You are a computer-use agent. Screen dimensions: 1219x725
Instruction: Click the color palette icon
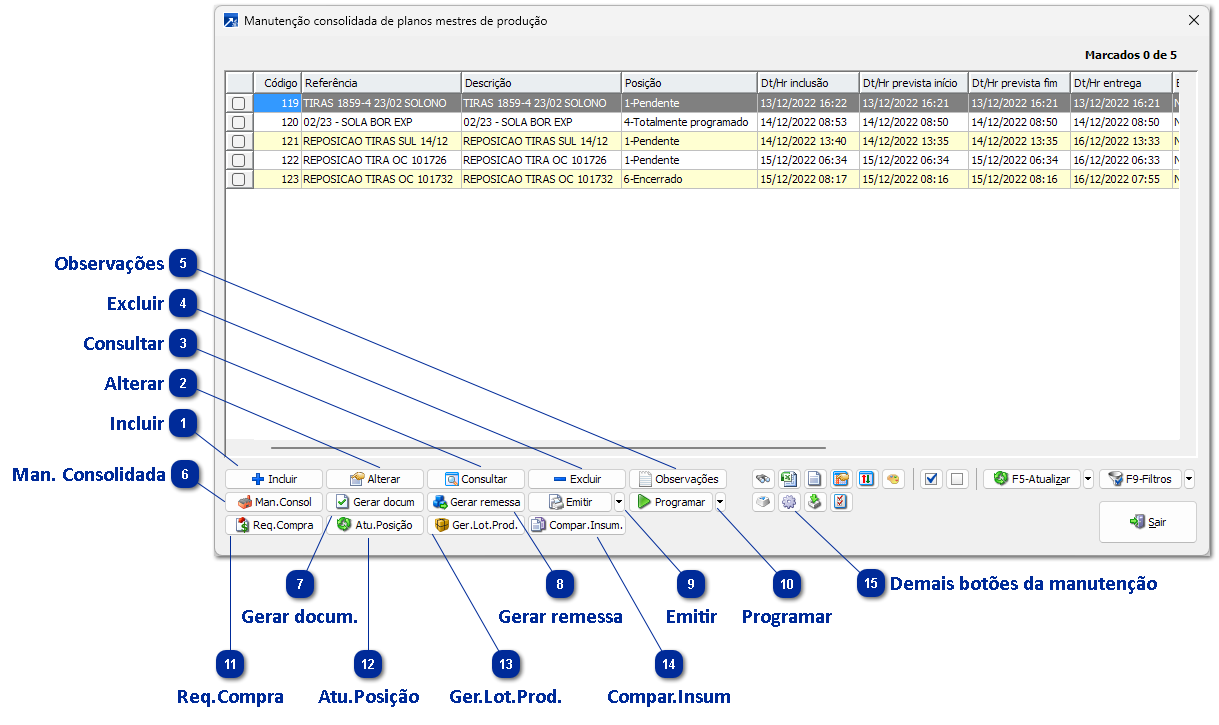tap(893, 479)
